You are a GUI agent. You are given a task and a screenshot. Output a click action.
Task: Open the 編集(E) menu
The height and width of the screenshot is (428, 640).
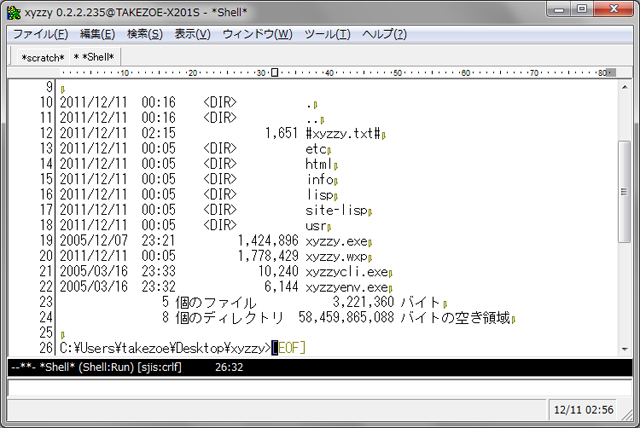[x=98, y=34]
